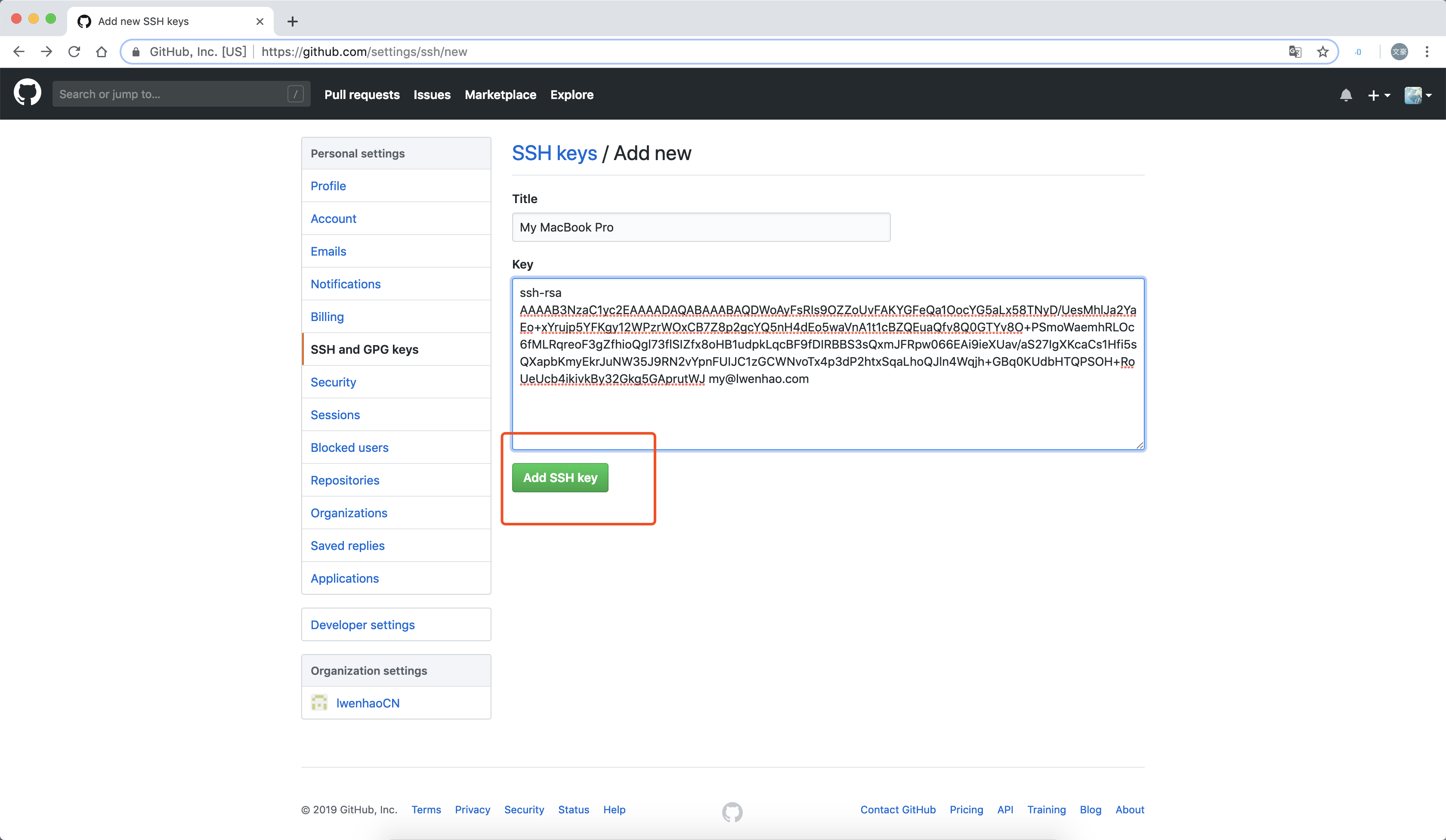Viewport: 1446px width, 840px height.
Task: Open the lwenhaoCN organization settings
Action: [x=396, y=703]
